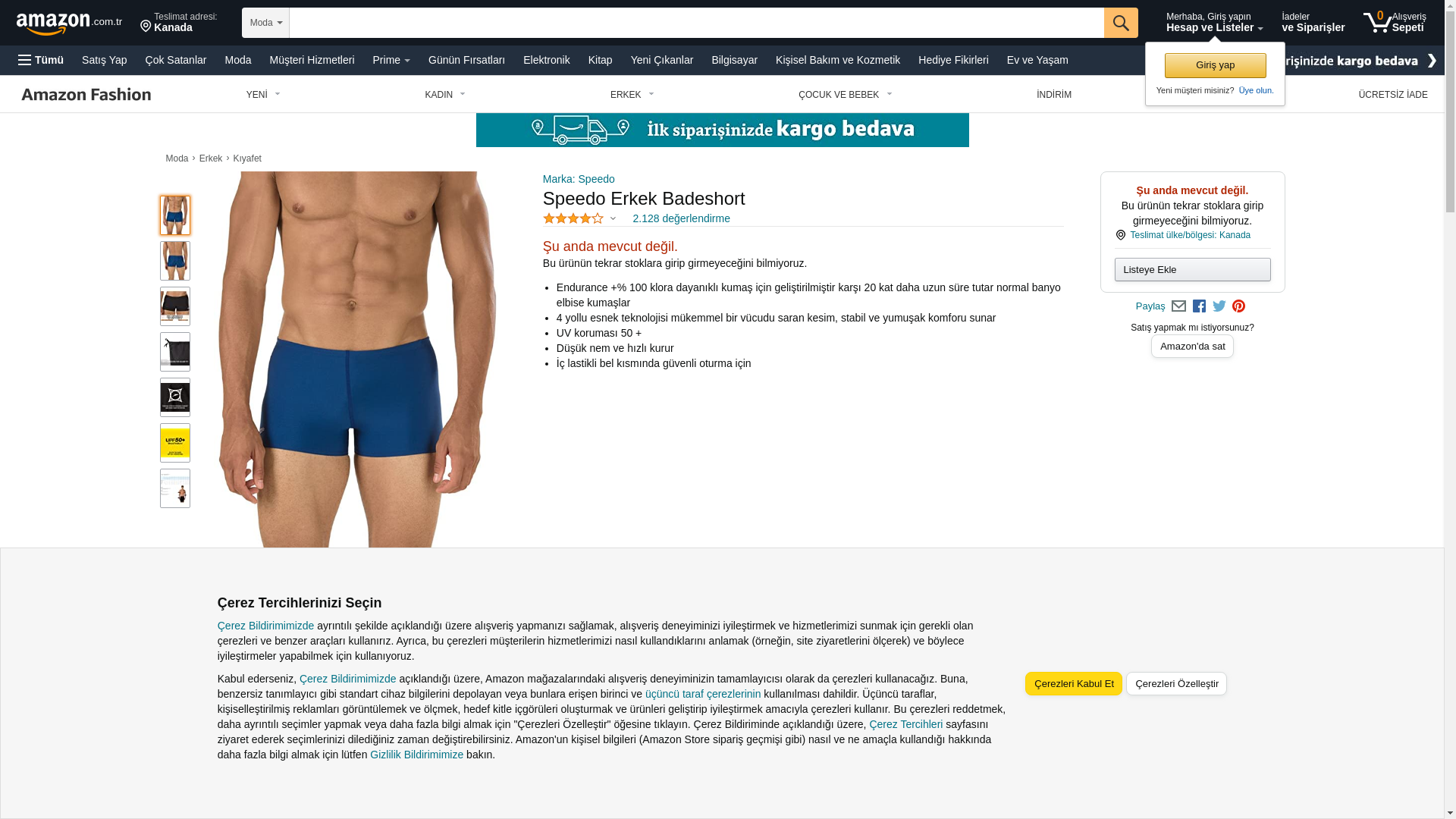
Task: Select the İNDİRİM fashion tab
Action: point(1054,95)
